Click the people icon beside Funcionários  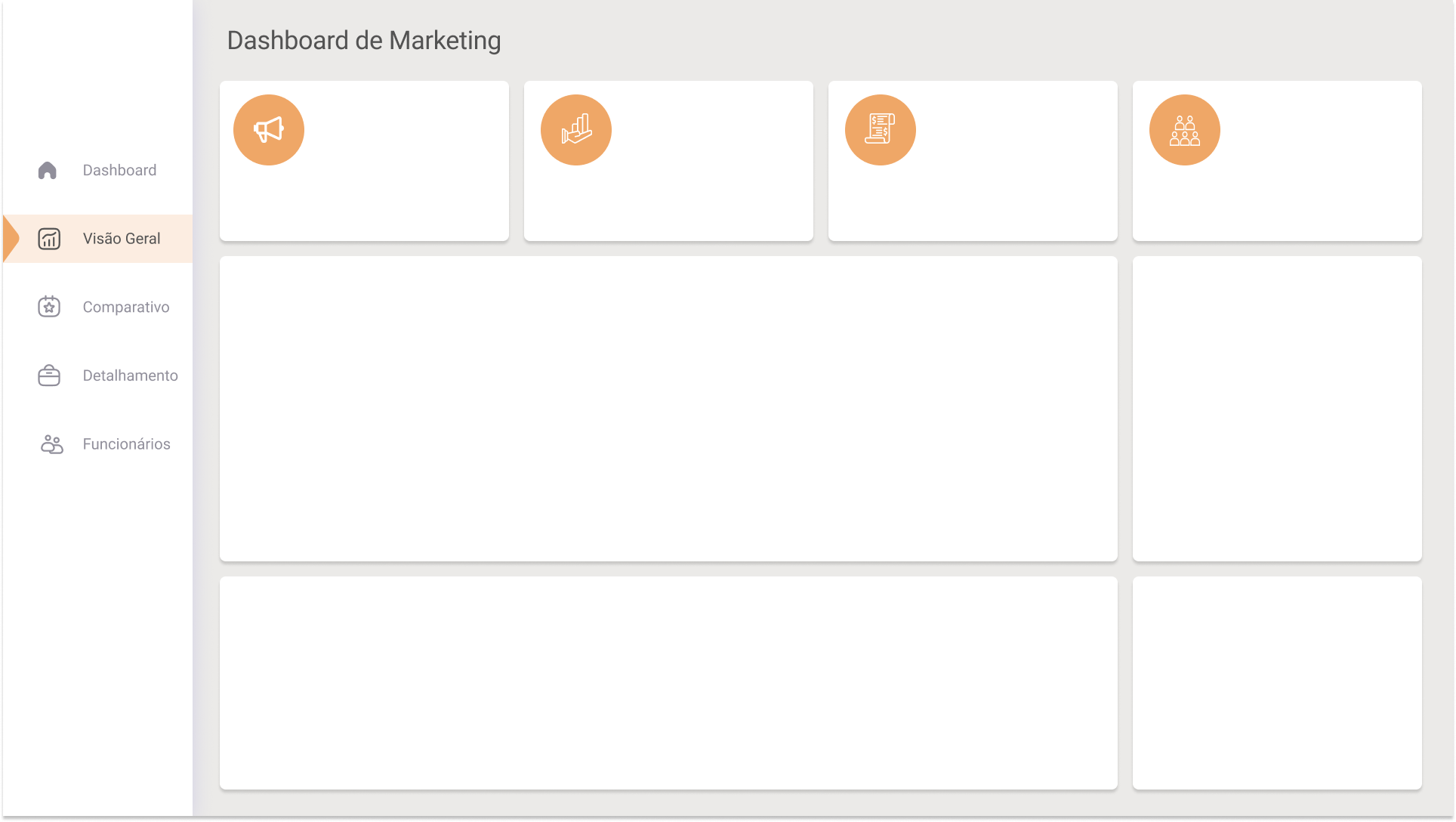point(48,444)
